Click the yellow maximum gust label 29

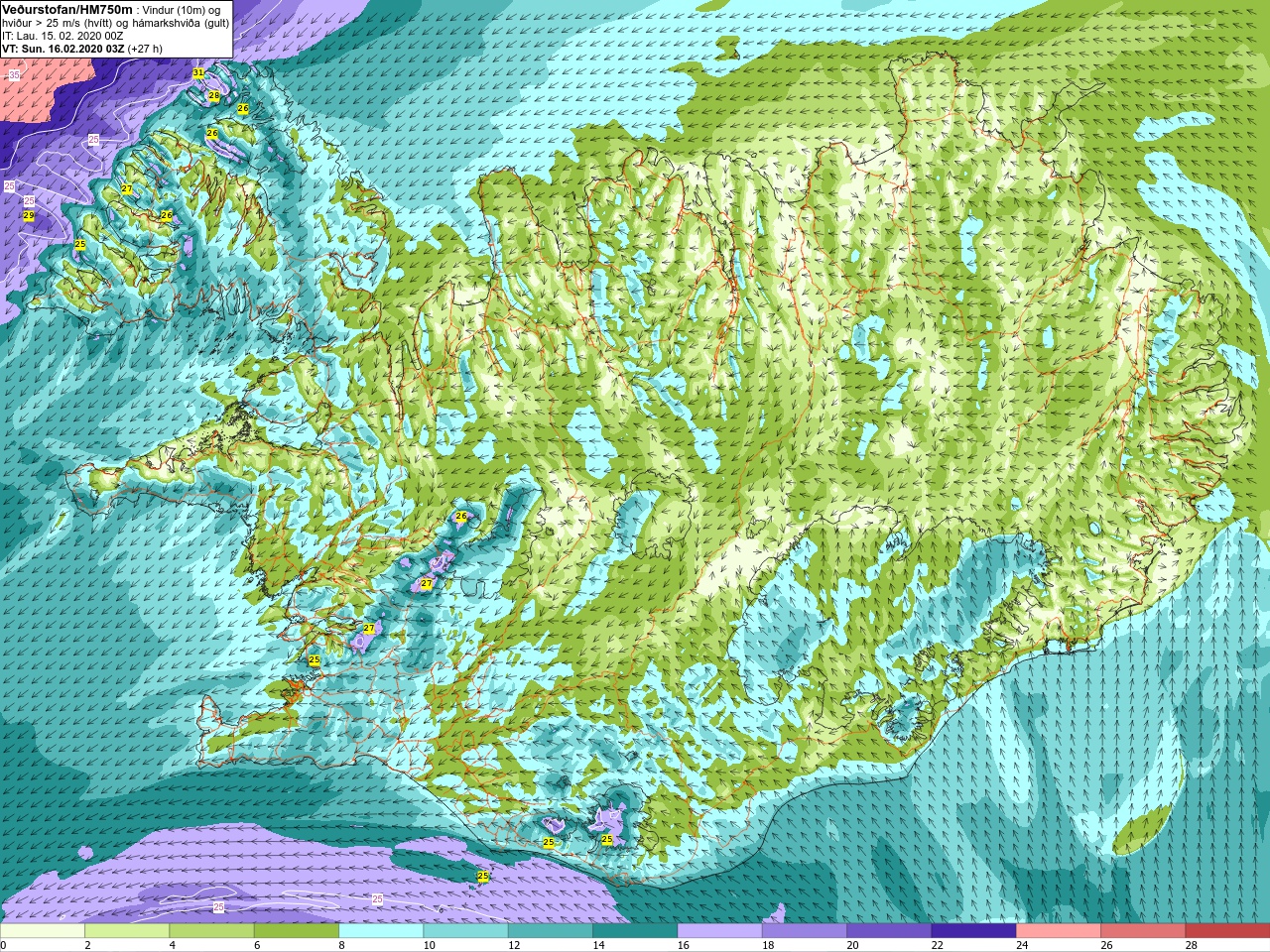pyautogui.click(x=29, y=215)
